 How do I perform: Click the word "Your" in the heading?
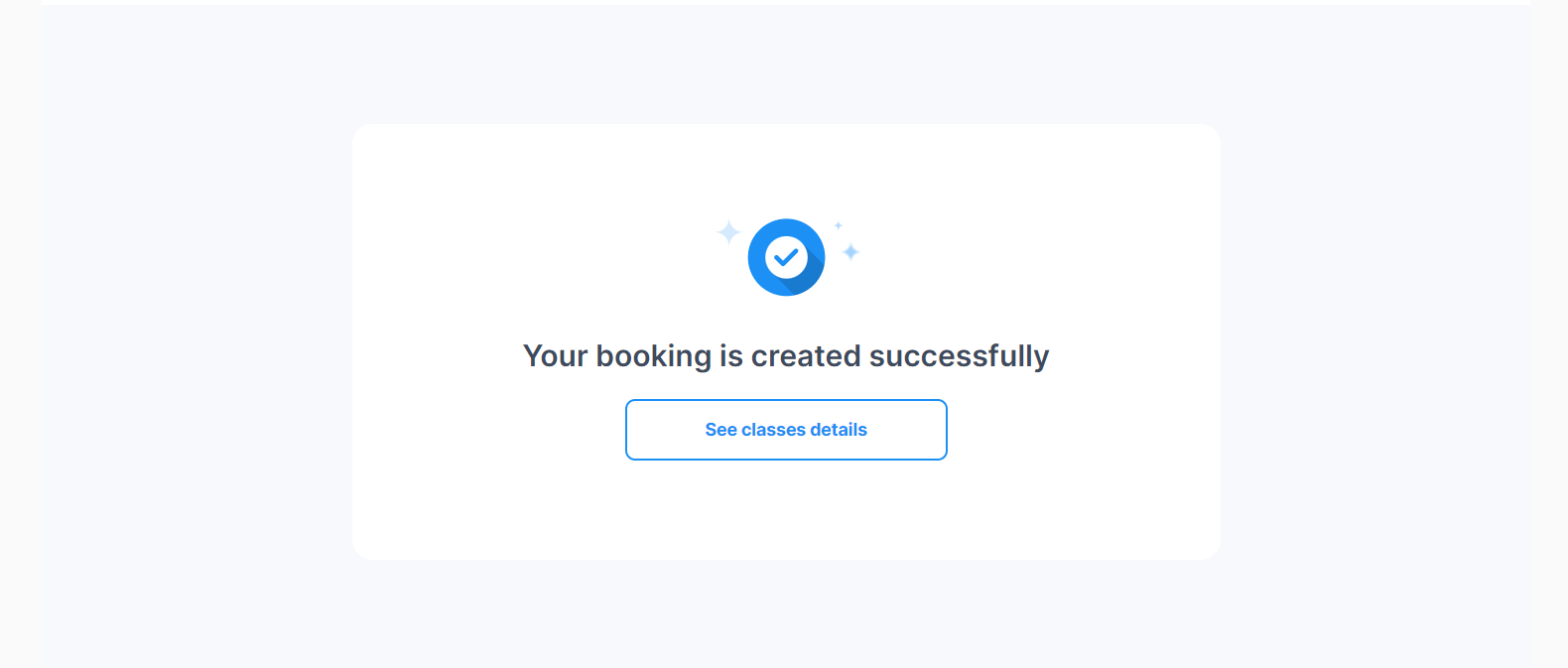[x=556, y=356]
